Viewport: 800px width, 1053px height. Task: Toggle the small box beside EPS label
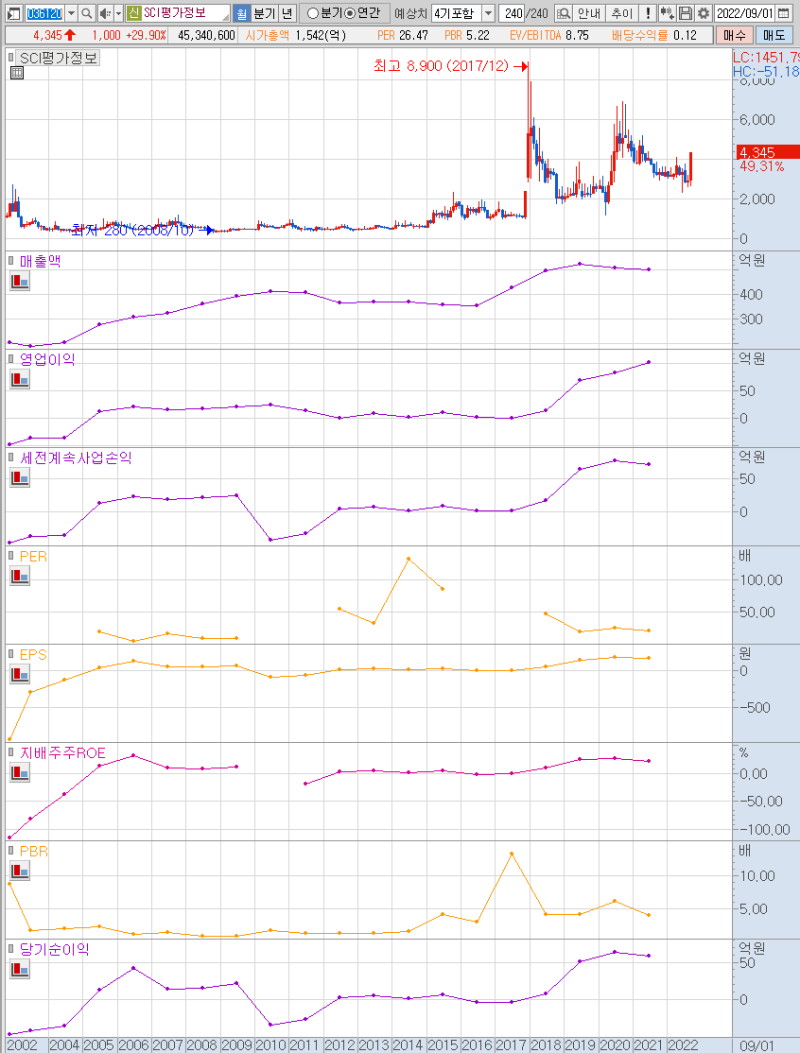pos(11,654)
